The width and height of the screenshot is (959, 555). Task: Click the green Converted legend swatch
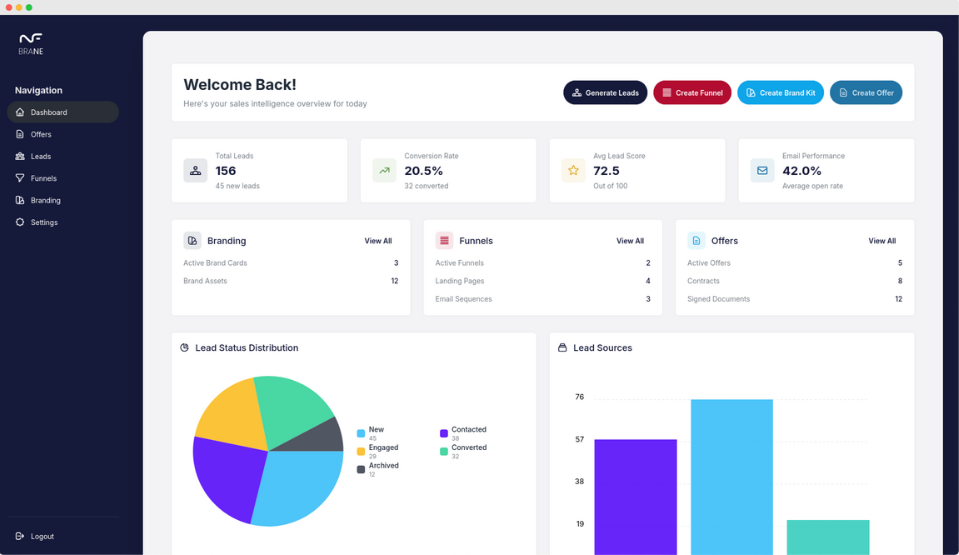443,452
